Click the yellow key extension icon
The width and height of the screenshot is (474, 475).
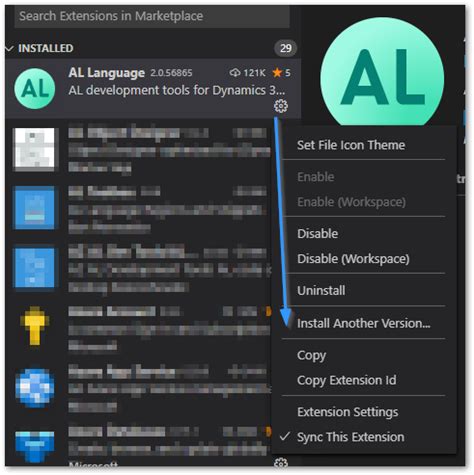[35, 326]
